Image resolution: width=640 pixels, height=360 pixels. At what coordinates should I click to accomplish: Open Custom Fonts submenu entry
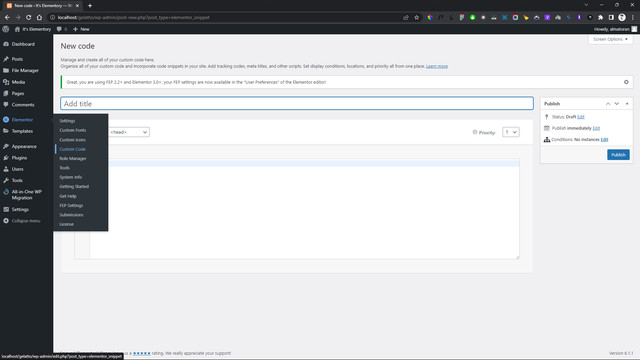pos(73,130)
